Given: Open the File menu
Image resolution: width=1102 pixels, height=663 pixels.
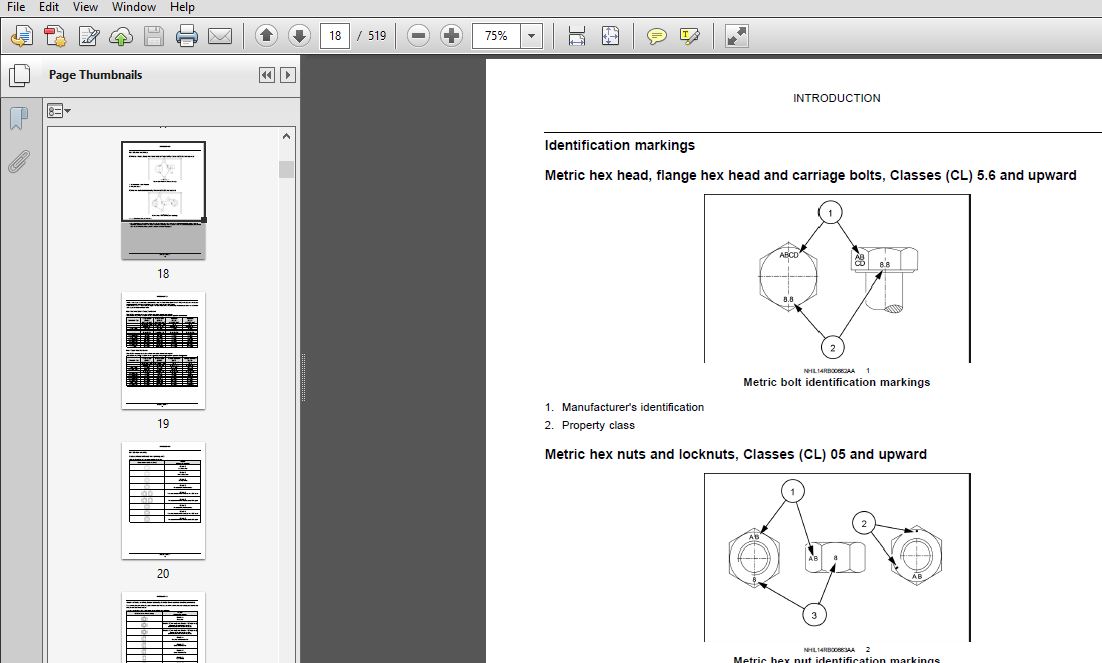Looking at the screenshot, I should coord(15,7).
